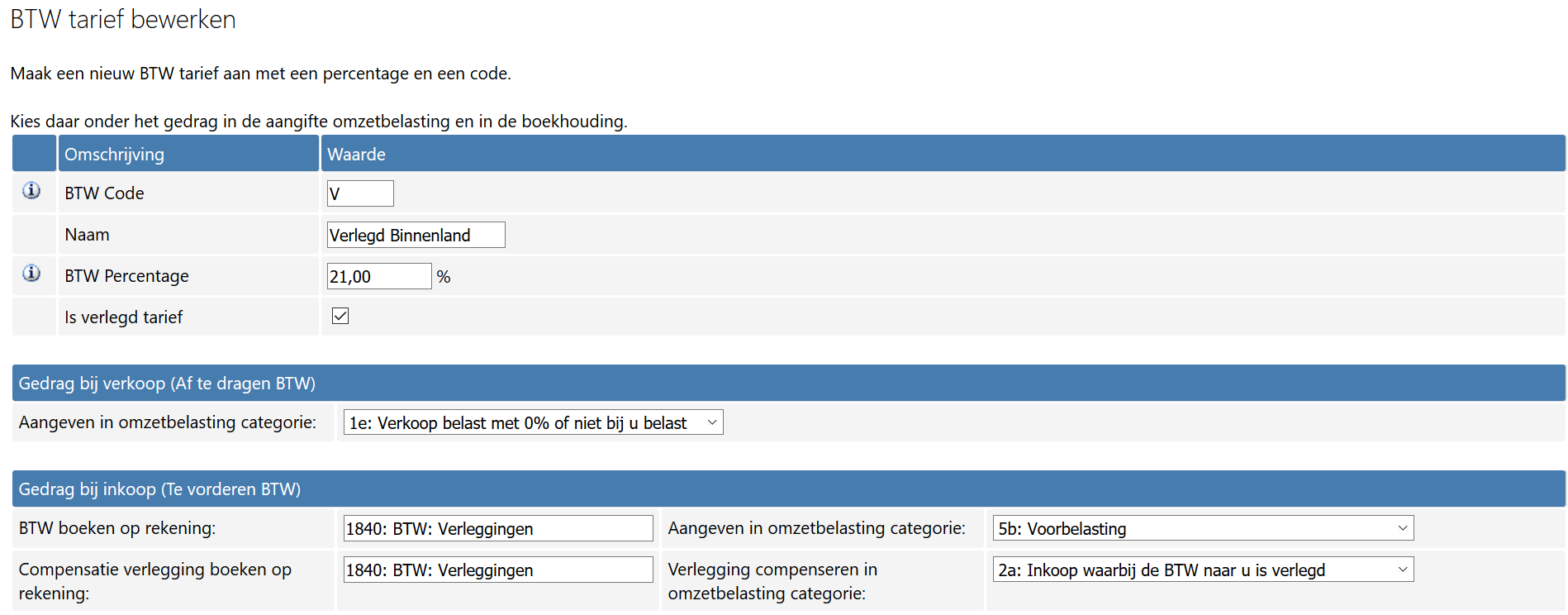Image resolution: width=1568 pixels, height=615 pixels.
Task: Click the 'Compensatie verlegging' rekening field
Action: pos(497,570)
